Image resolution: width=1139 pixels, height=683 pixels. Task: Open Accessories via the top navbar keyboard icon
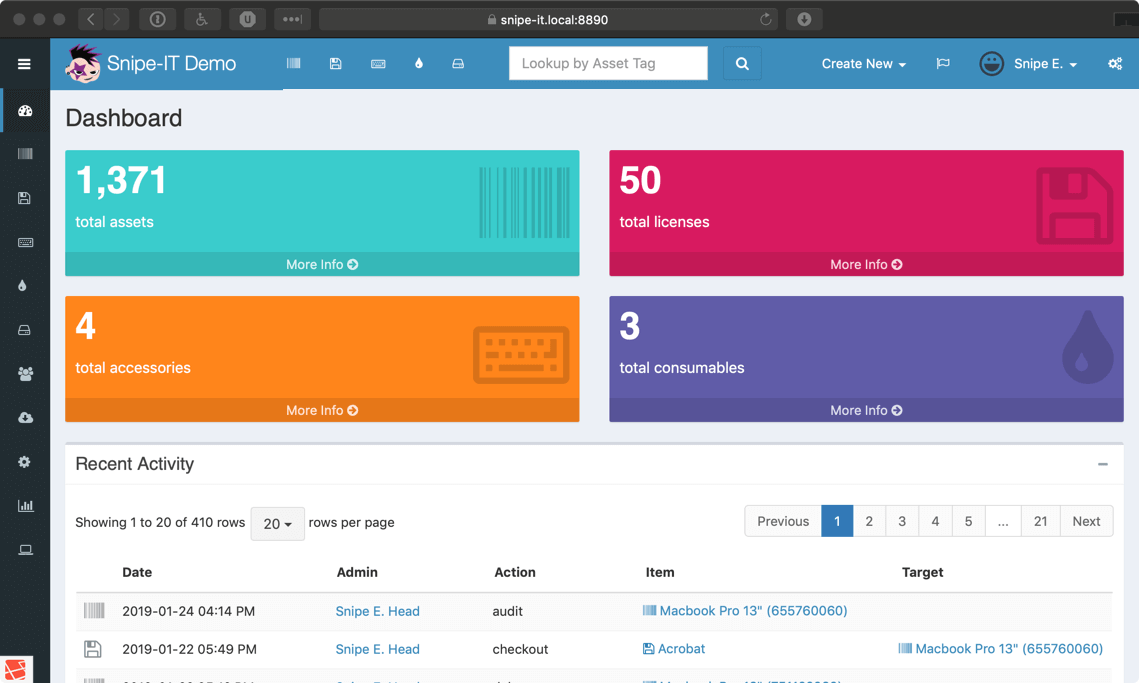pos(378,63)
